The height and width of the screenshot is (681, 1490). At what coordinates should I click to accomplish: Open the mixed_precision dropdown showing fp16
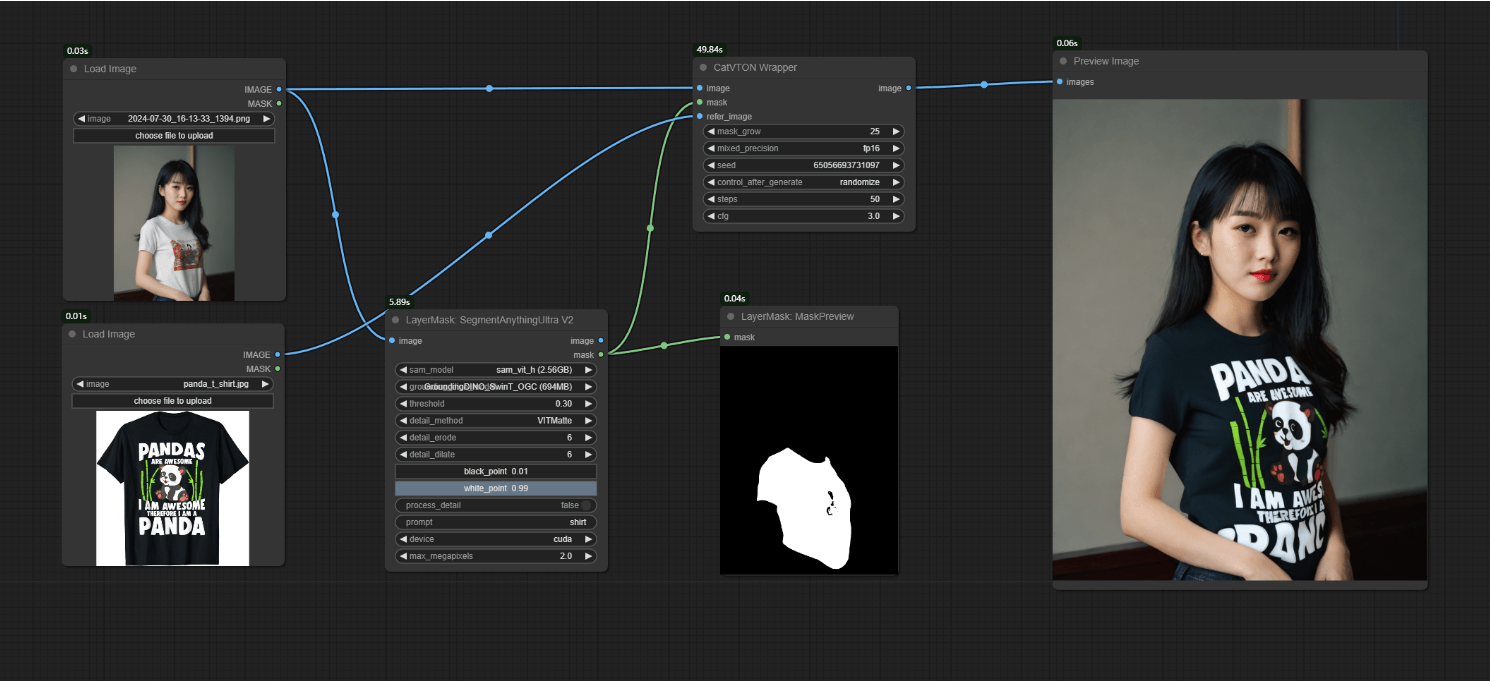804,148
